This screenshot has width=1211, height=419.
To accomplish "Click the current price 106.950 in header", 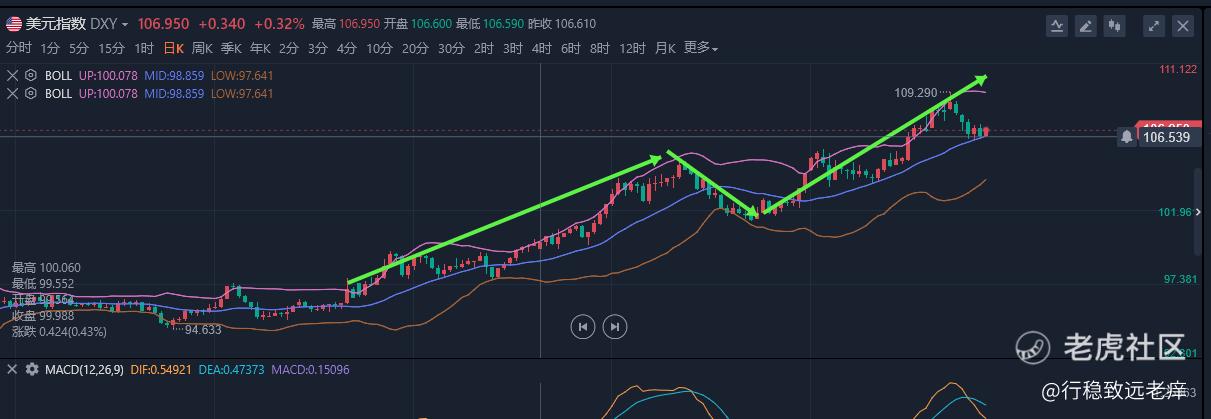I will (x=163, y=23).
